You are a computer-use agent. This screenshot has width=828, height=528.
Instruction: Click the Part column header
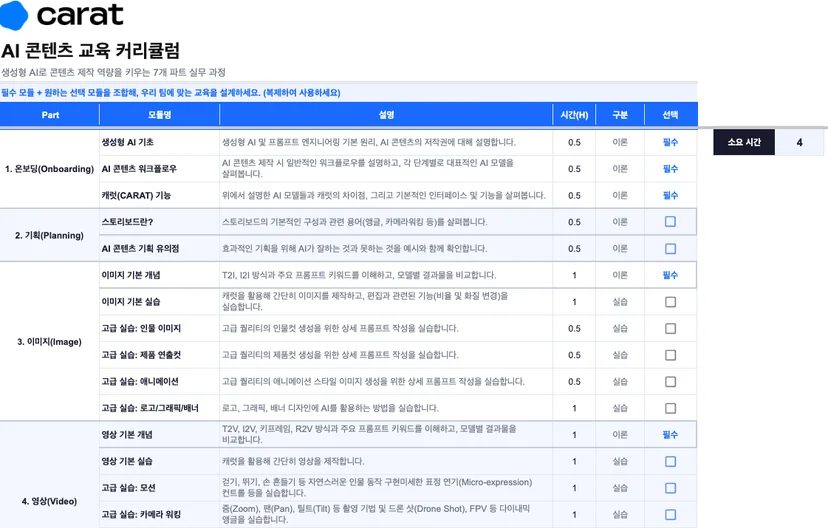(x=50, y=115)
